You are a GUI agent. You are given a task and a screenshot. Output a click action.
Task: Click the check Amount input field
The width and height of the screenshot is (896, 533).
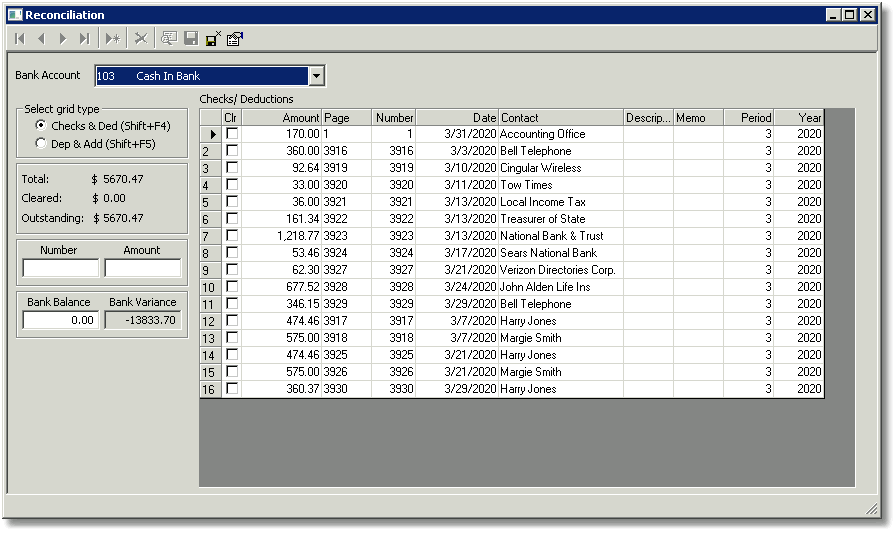click(x=143, y=268)
